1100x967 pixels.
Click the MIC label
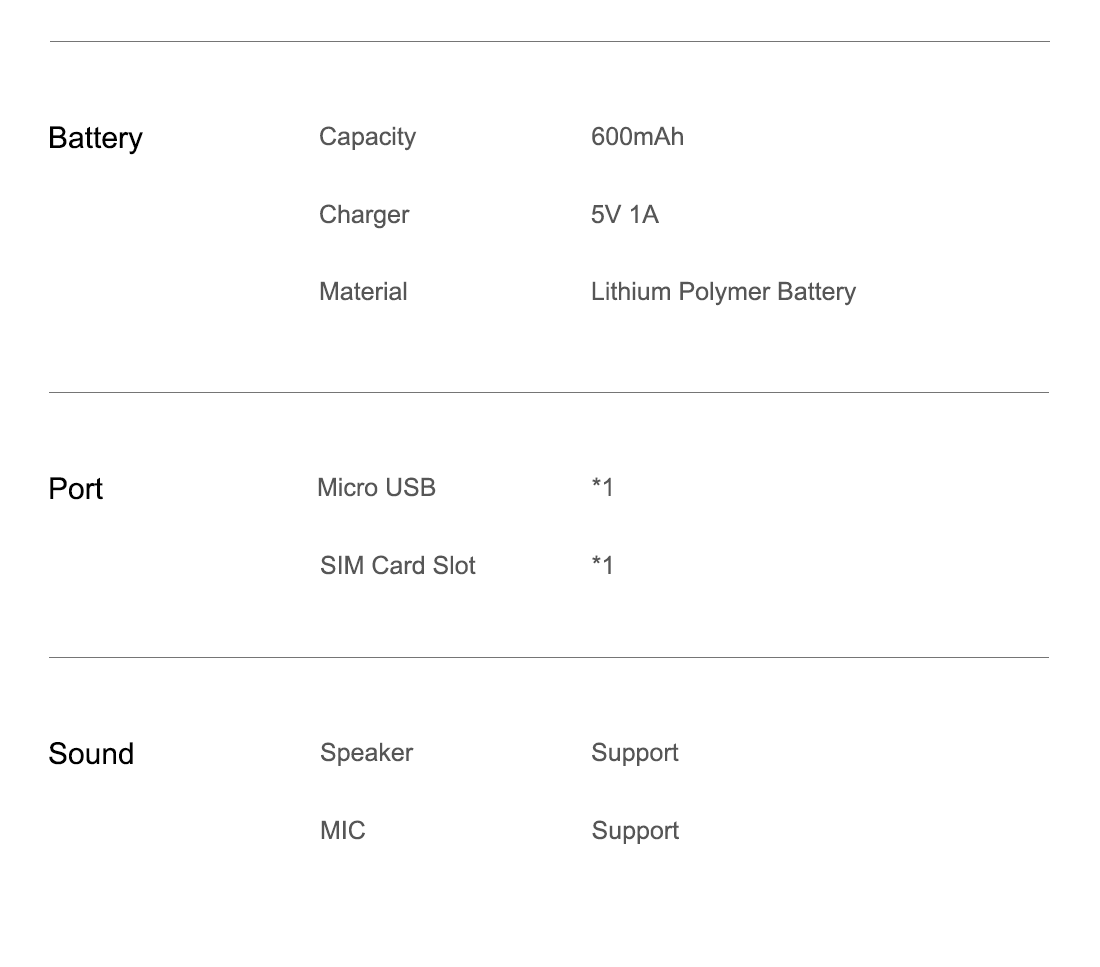tap(343, 831)
